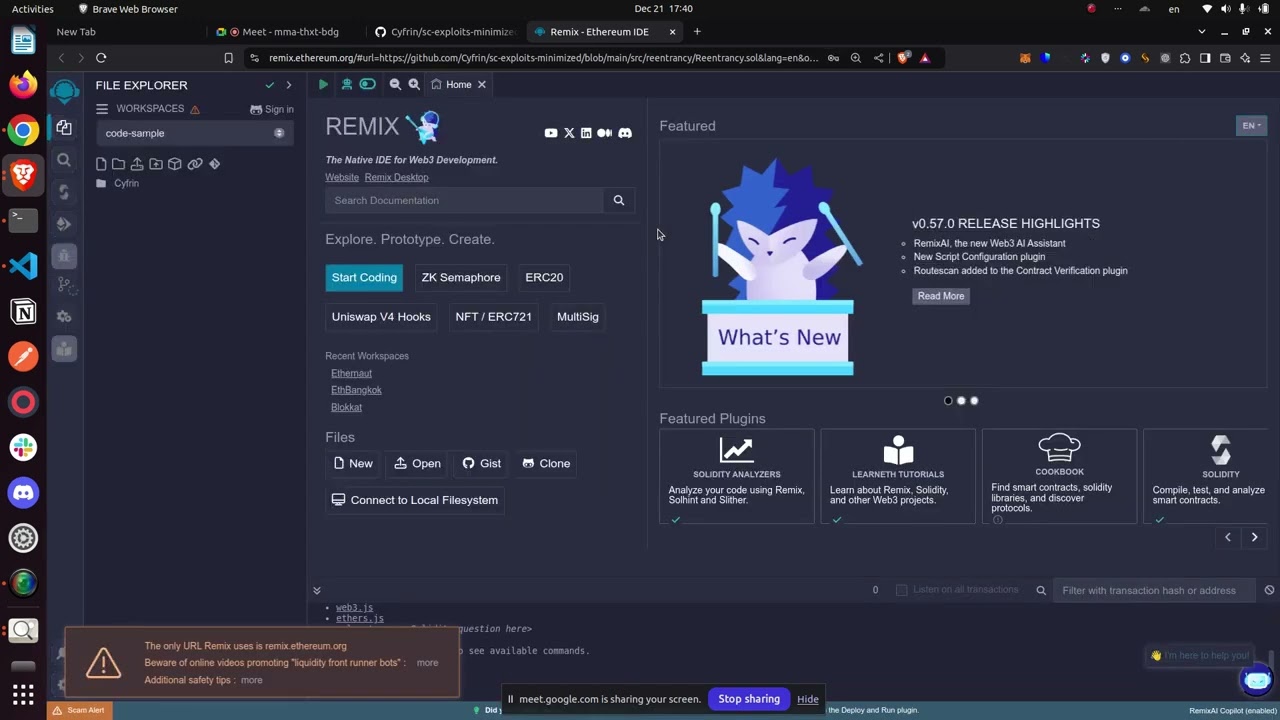Select the ZK Semaphore template

(461, 278)
